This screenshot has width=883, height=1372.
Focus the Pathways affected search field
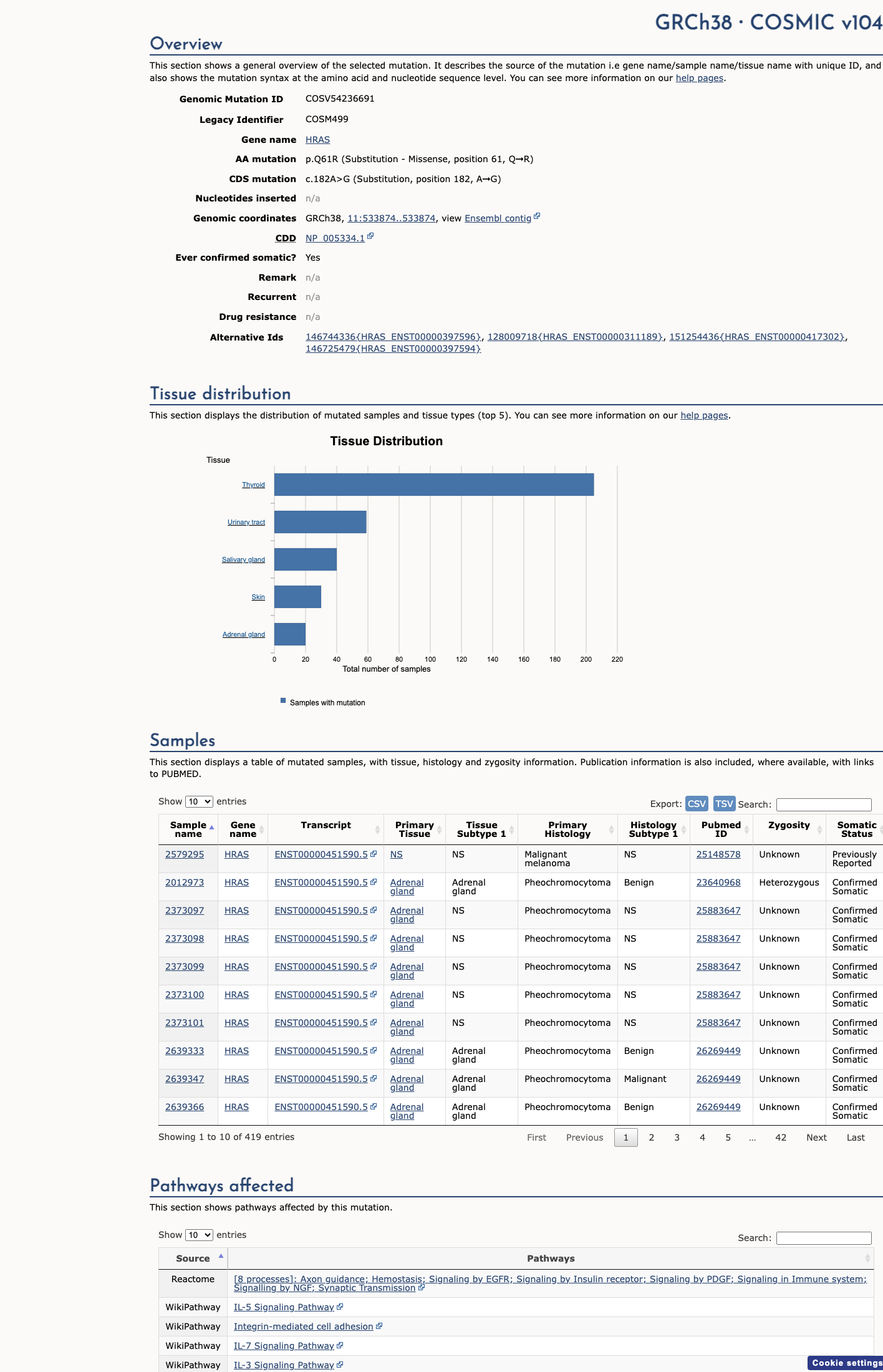824,1238
